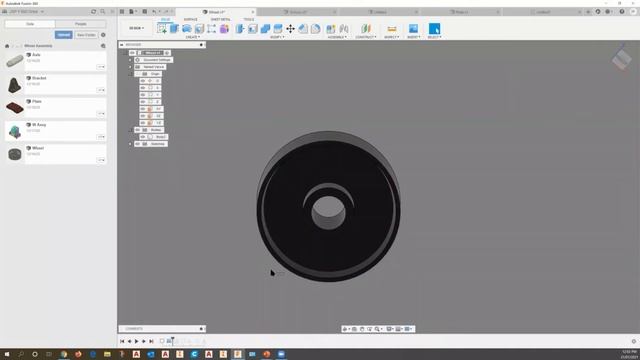The width and height of the screenshot is (640, 360).
Task: Toggle visibility of X axis in Origin
Action: pyautogui.click(x=143, y=88)
